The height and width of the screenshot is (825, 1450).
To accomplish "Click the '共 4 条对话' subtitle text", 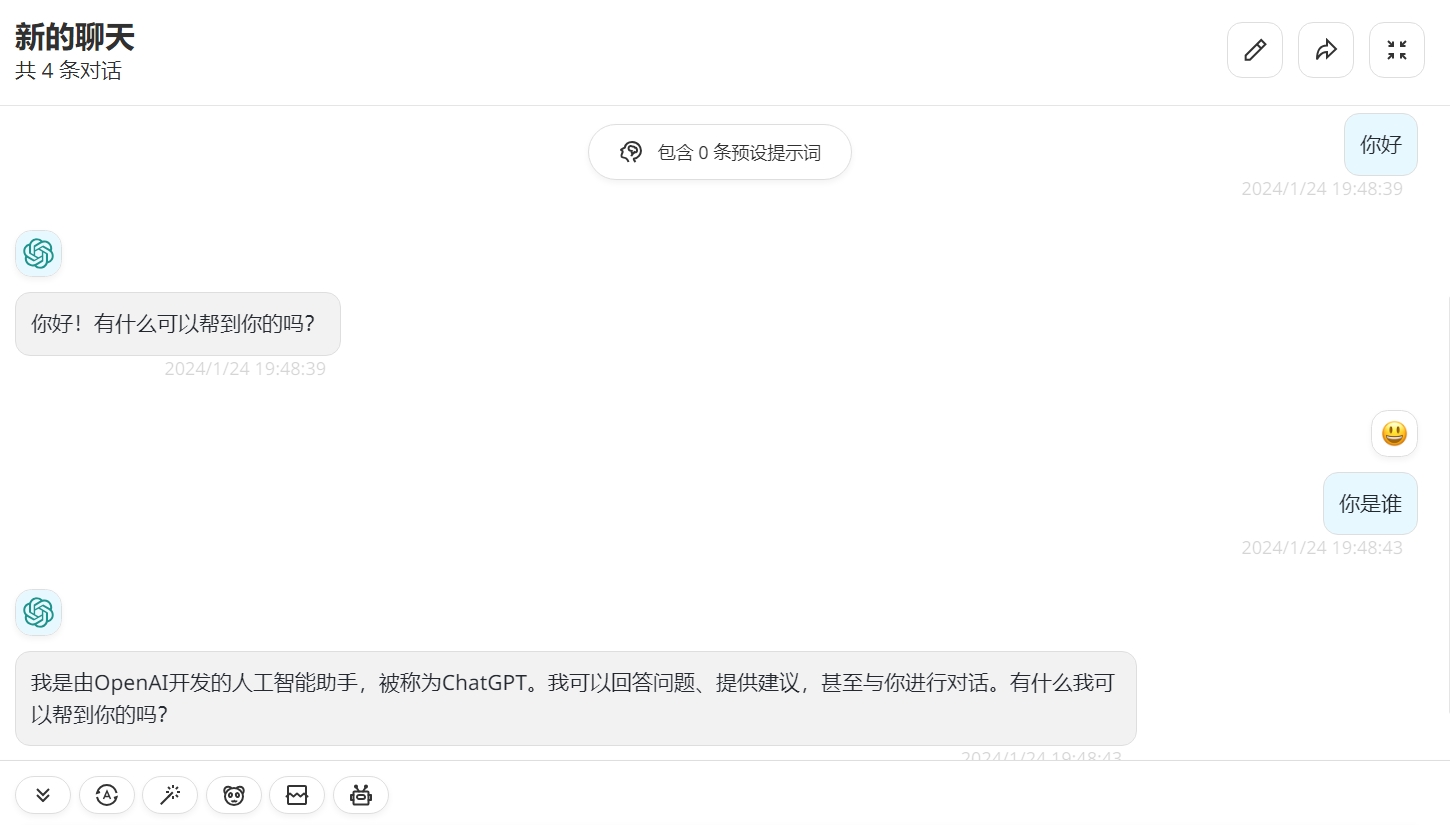I will [69, 71].
